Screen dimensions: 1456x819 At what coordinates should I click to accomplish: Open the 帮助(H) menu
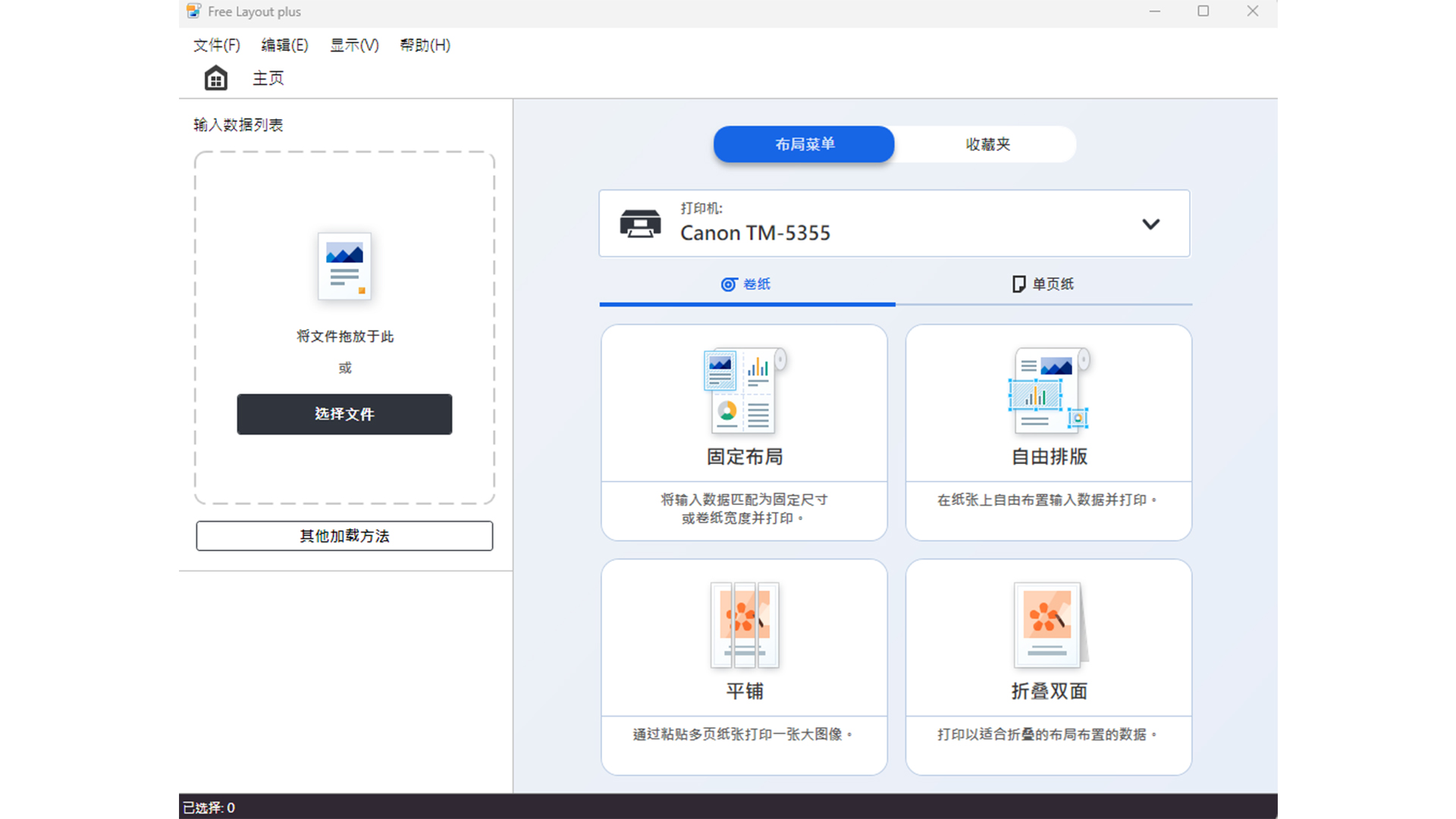(x=425, y=45)
